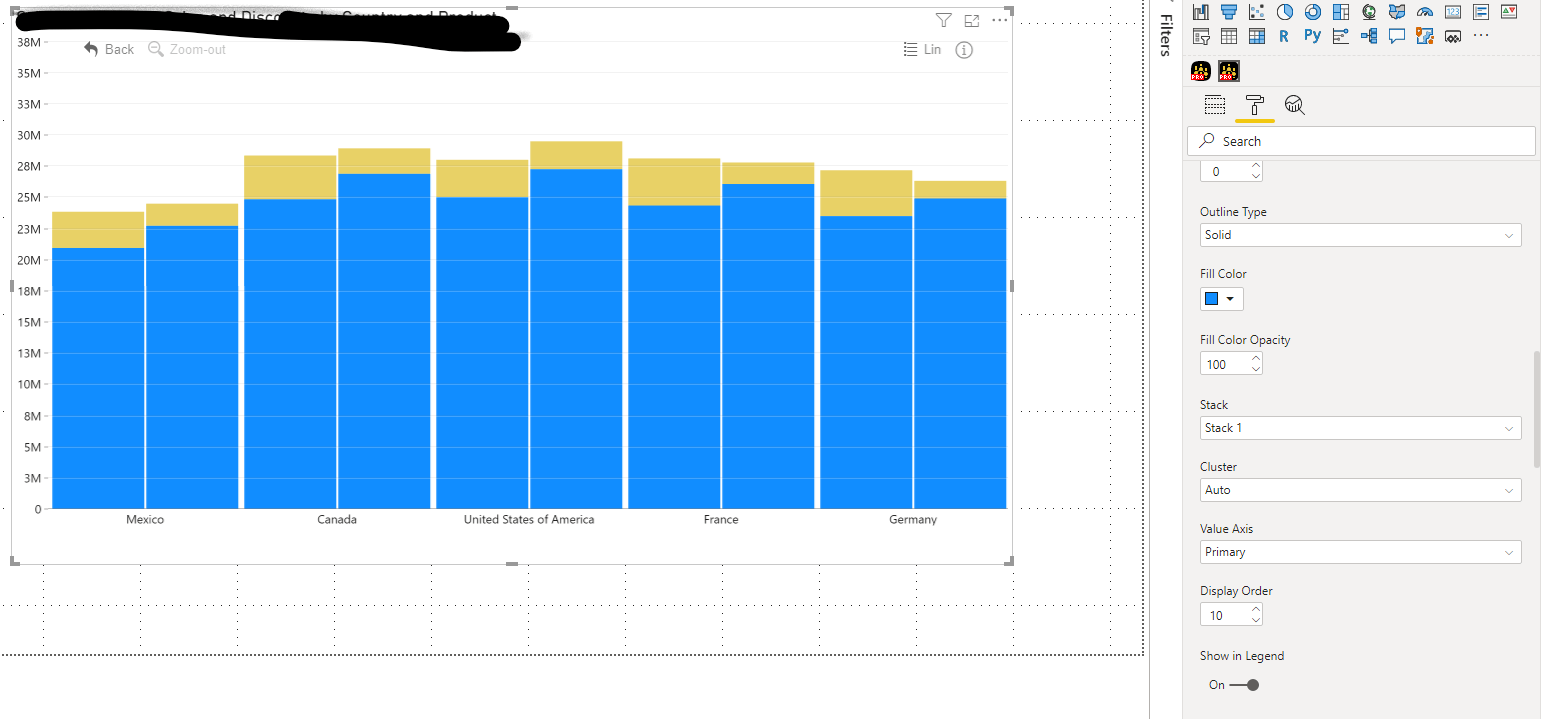
Task: Decrease the Display Order stepper
Action: click(x=1256, y=621)
